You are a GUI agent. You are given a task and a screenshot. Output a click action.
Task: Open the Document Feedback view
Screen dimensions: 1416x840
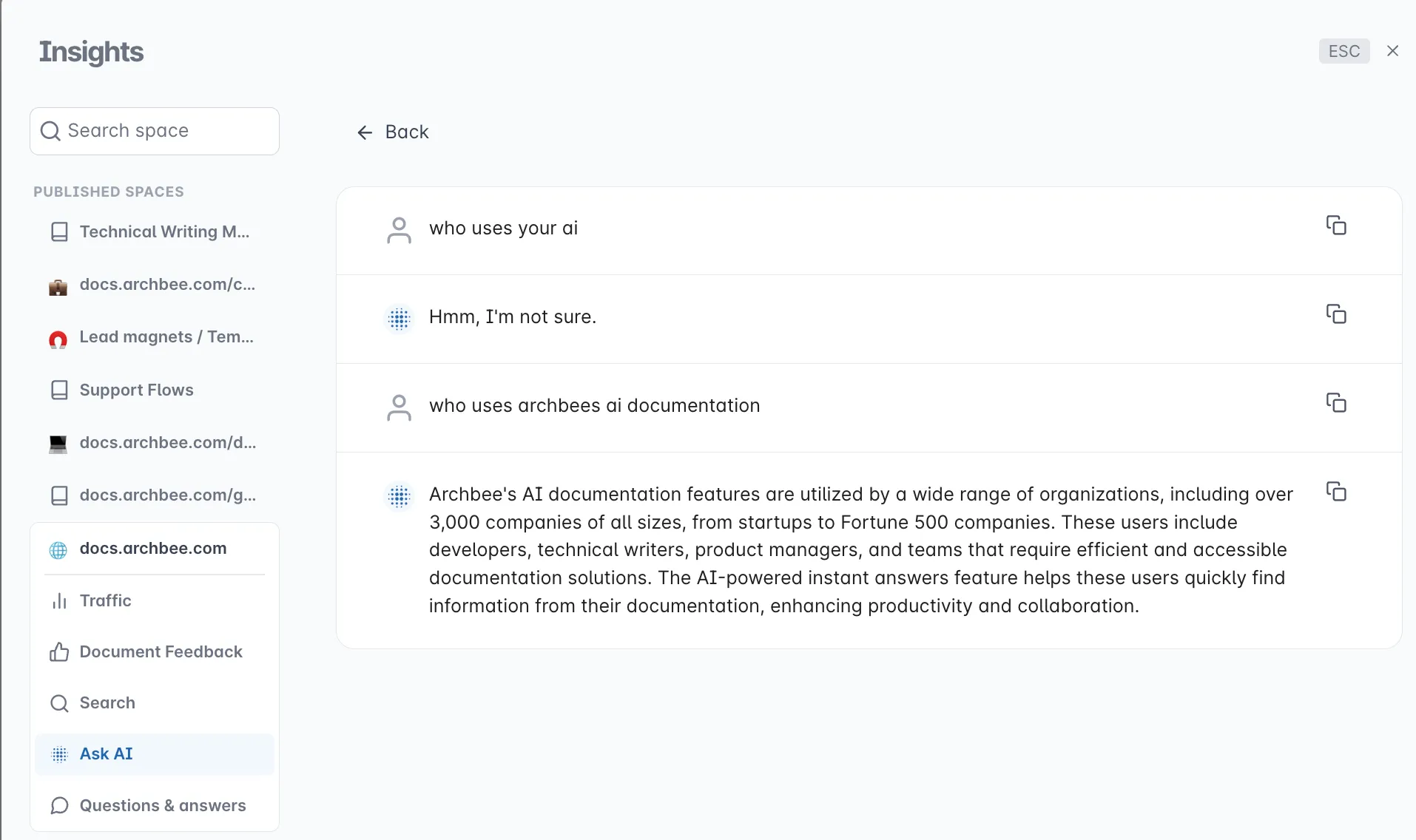(154, 651)
